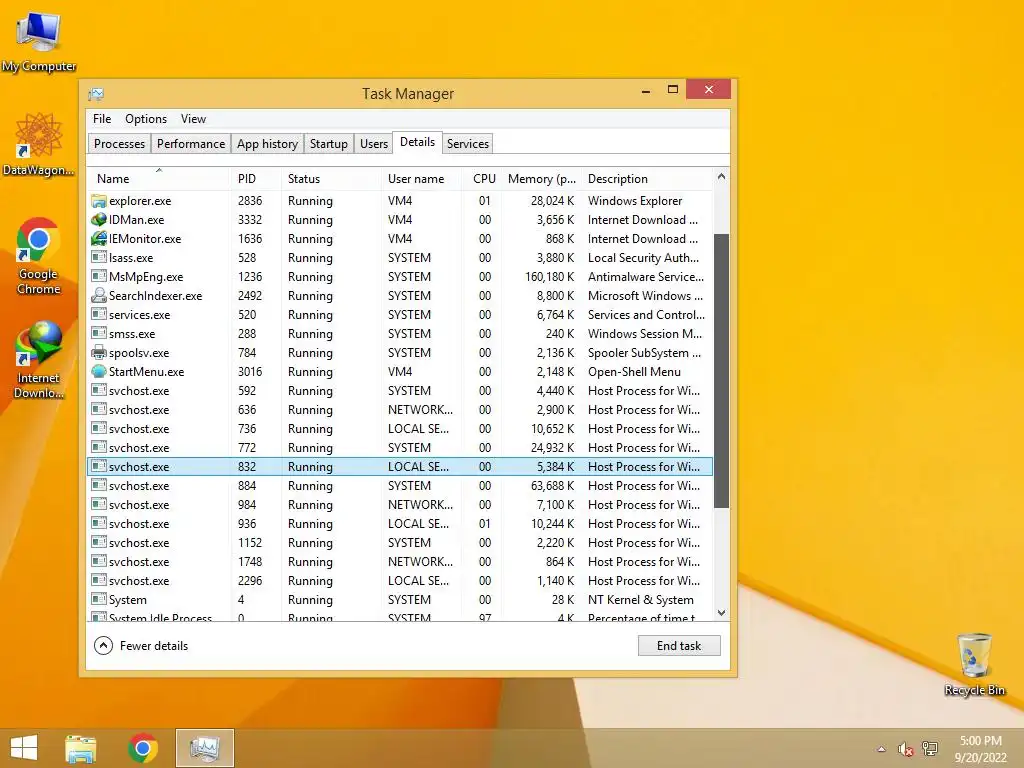Open Google Chrome desktop shortcut
The width and height of the screenshot is (1024, 768).
[39, 255]
